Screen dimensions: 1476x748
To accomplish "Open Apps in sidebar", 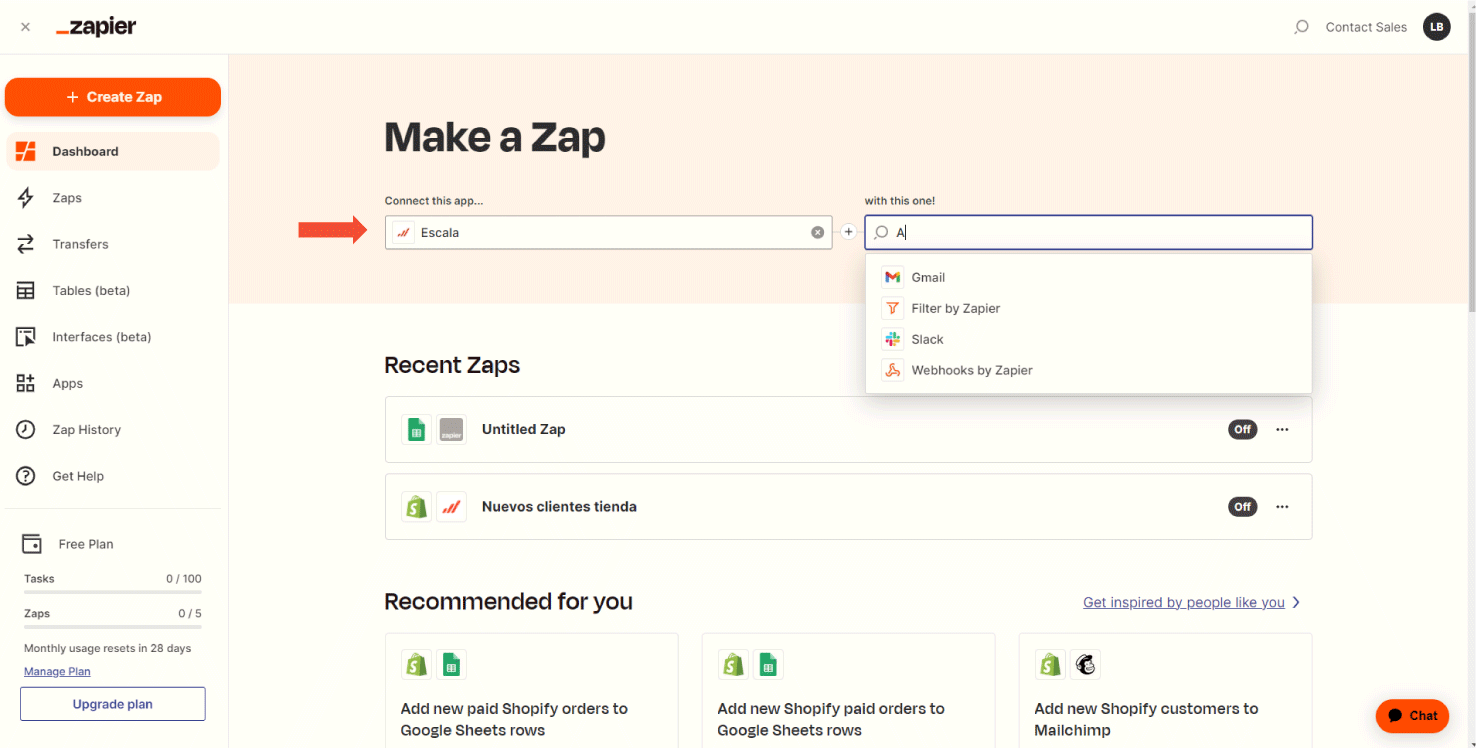I will [x=113, y=383].
